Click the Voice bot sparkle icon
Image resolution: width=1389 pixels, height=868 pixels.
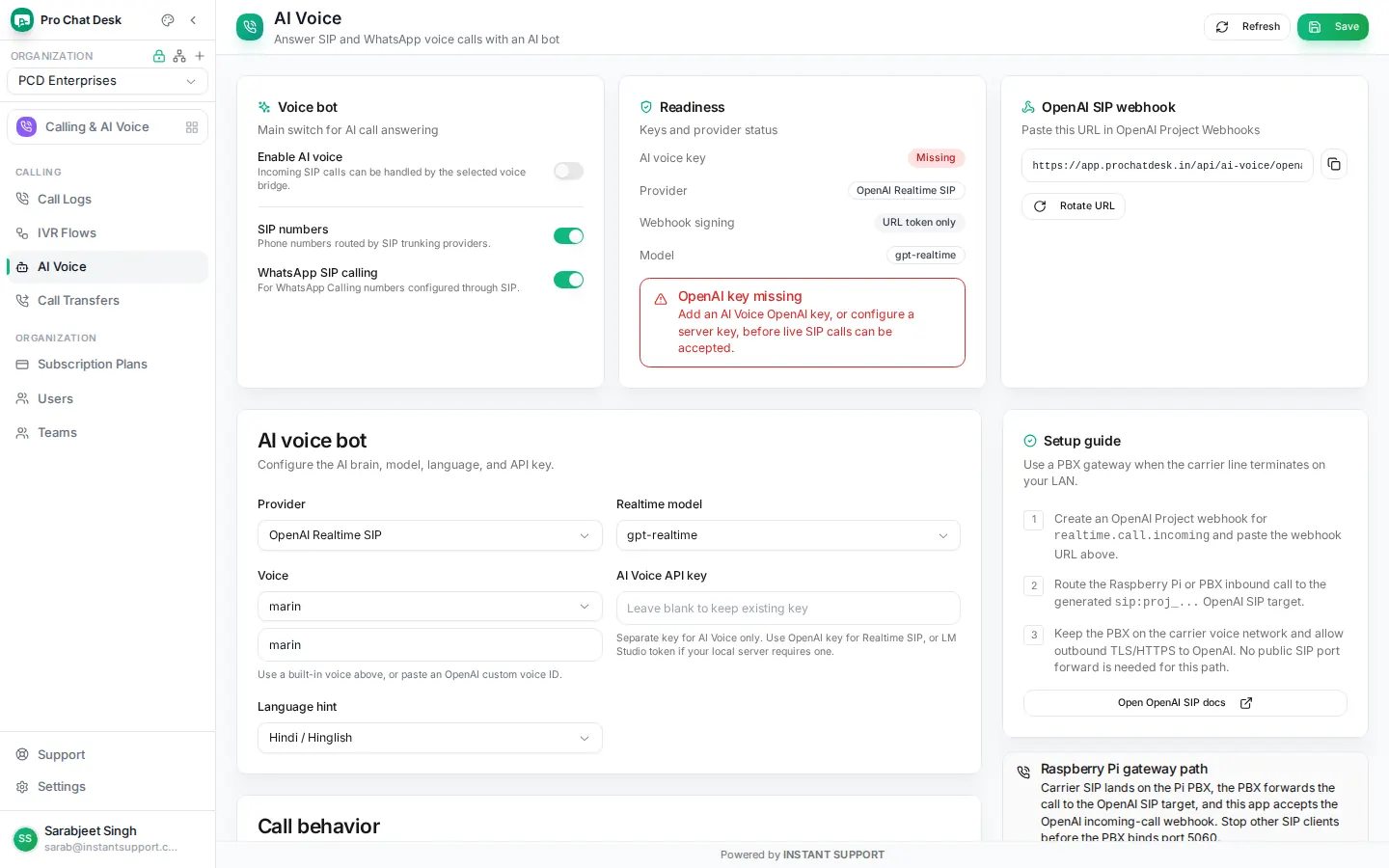point(264,107)
